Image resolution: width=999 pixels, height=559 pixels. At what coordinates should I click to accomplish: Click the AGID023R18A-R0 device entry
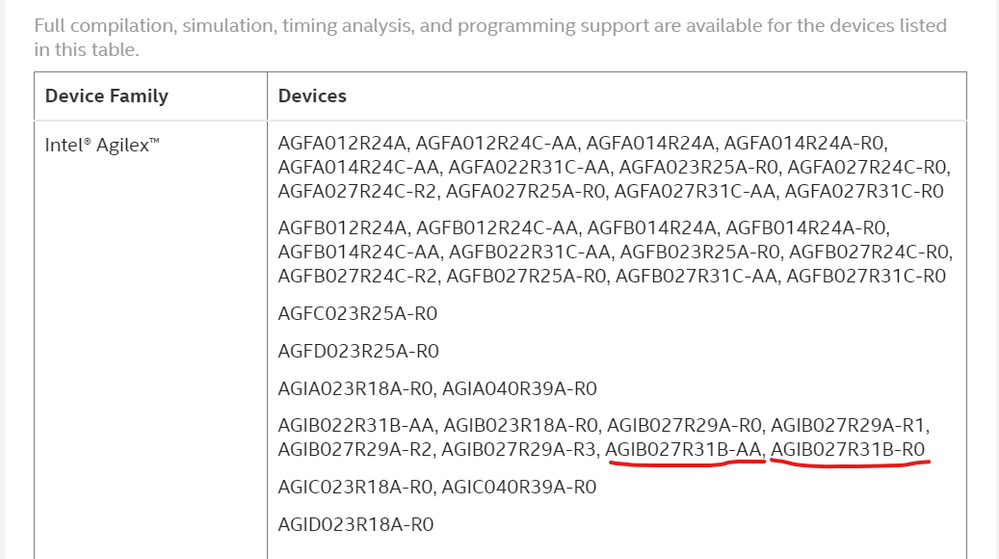point(356,524)
